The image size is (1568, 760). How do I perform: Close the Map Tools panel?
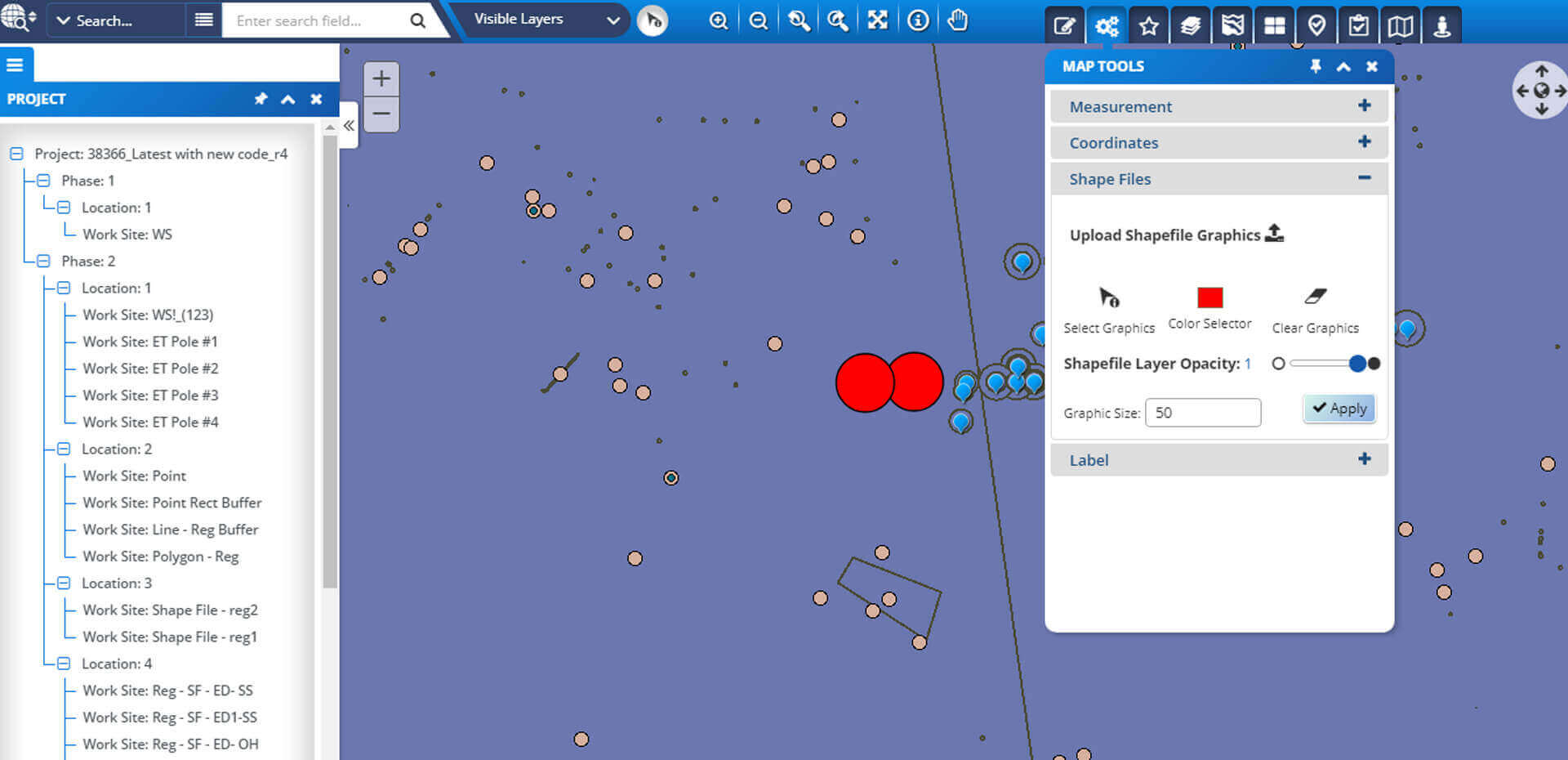[x=1372, y=66]
